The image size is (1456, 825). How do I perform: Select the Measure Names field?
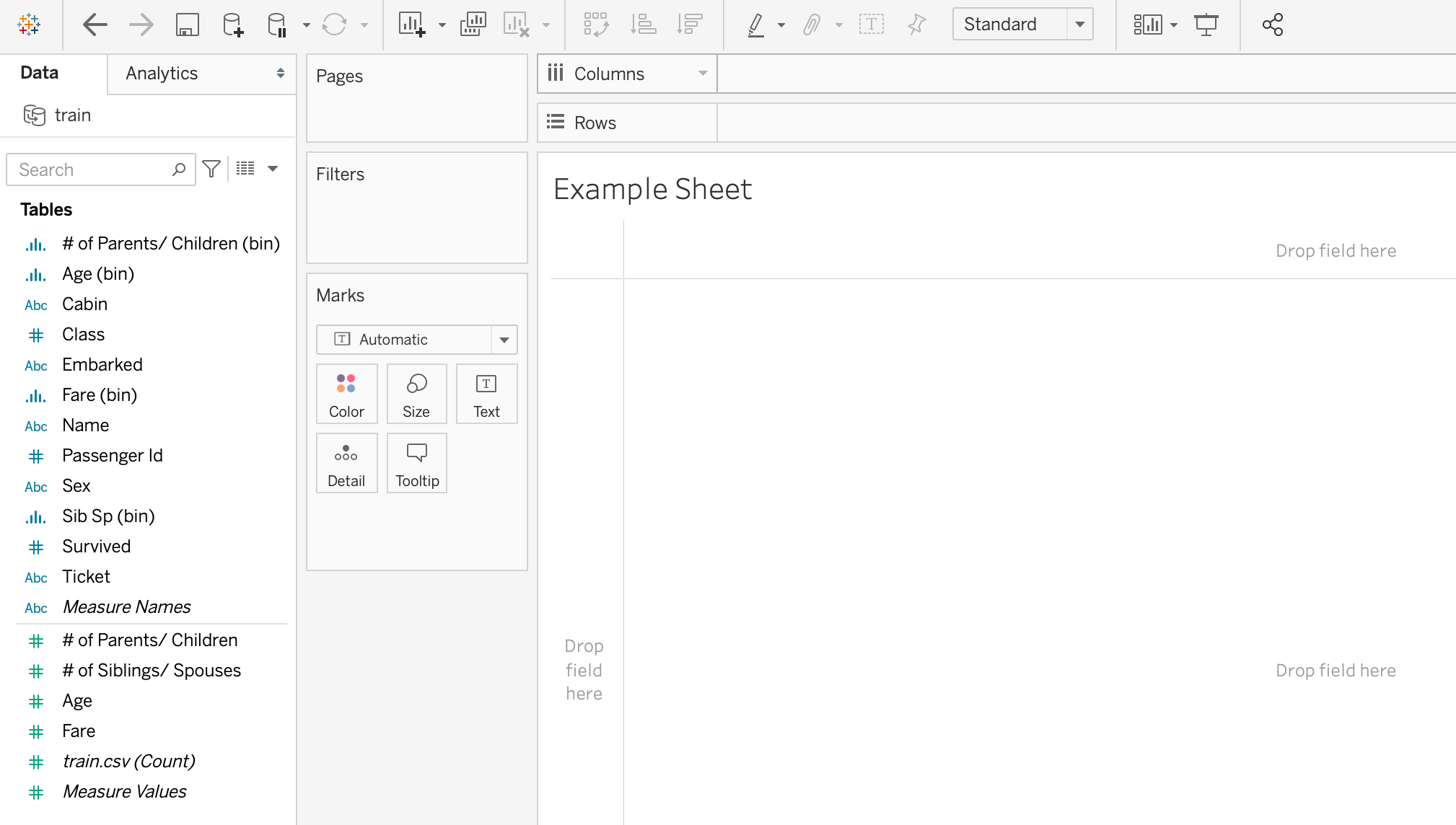(x=127, y=607)
